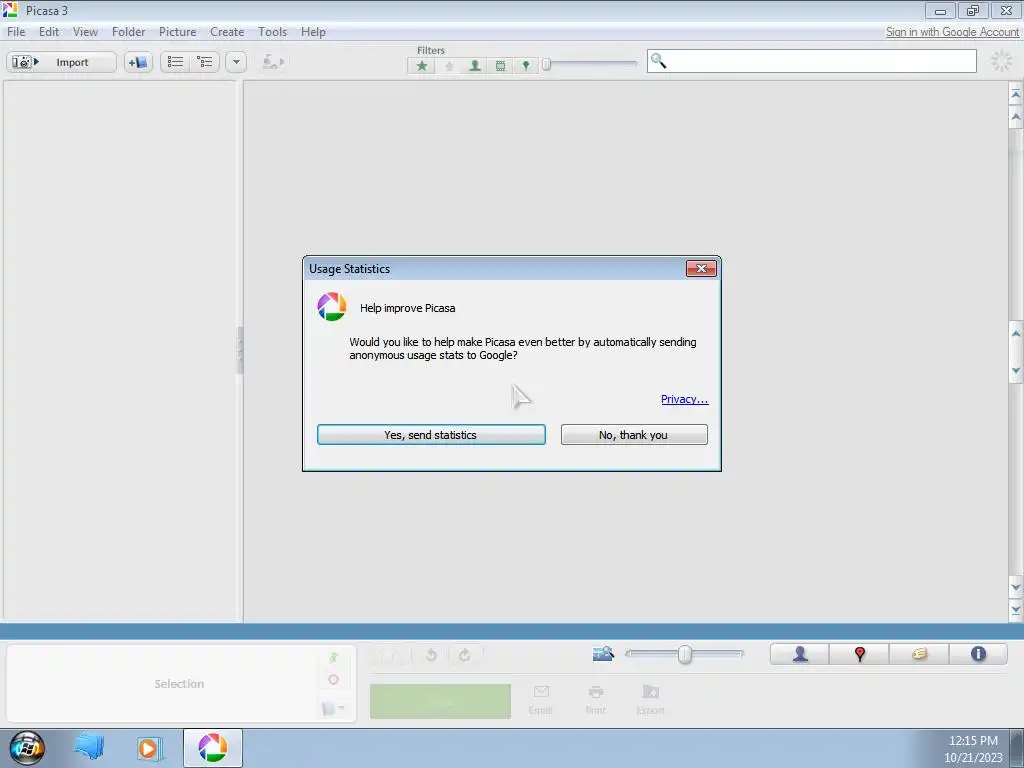The image size is (1024, 768).
Task: Filter by uploaded photos arrow icon
Action: pyautogui.click(x=449, y=65)
